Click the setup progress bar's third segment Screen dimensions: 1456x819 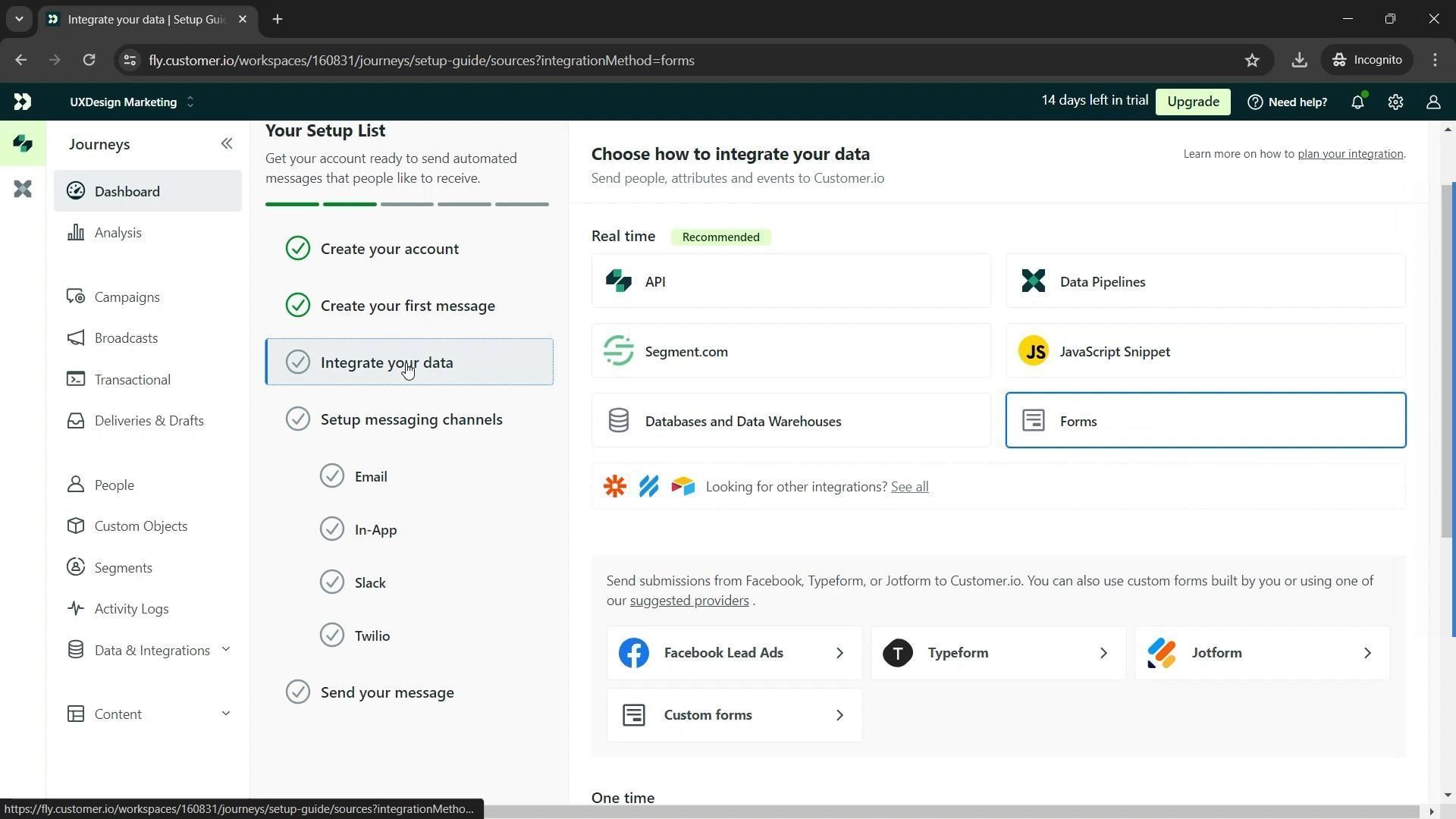pyautogui.click(x=407, y=205)
